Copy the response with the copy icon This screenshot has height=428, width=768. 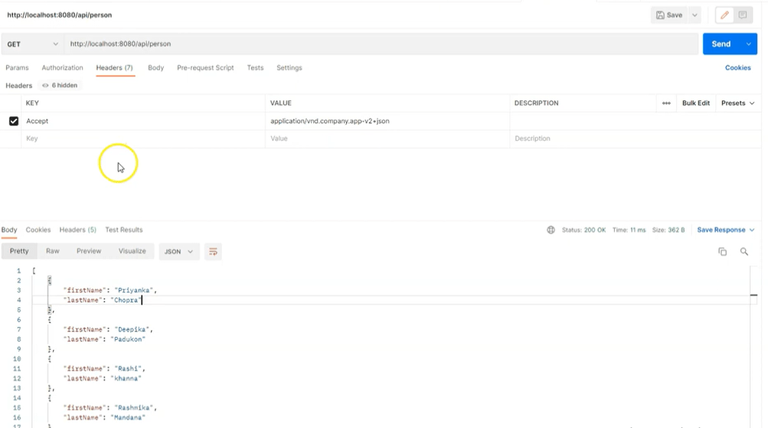[722, 252]
